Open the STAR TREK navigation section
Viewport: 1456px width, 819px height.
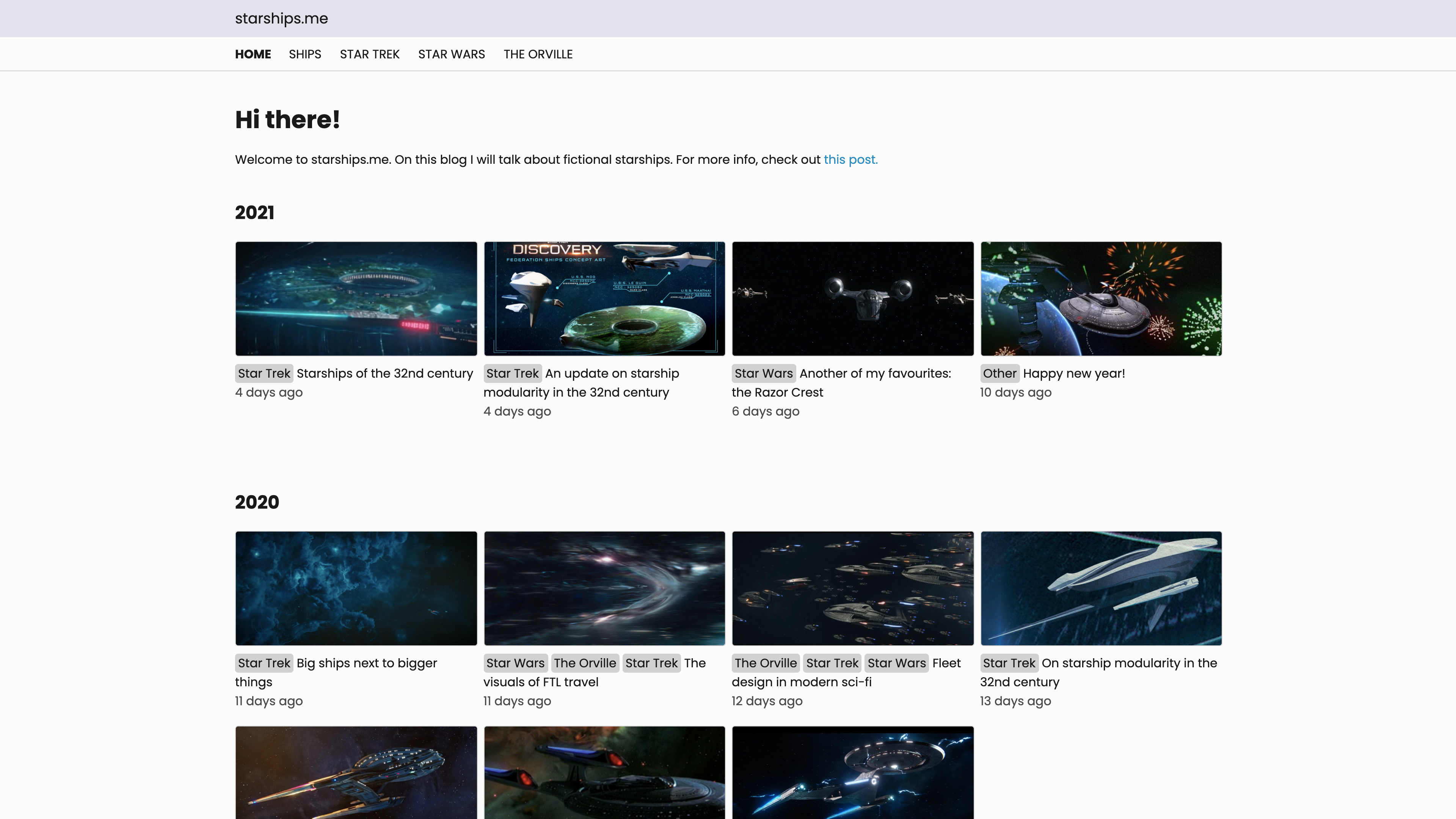[370, 54]
